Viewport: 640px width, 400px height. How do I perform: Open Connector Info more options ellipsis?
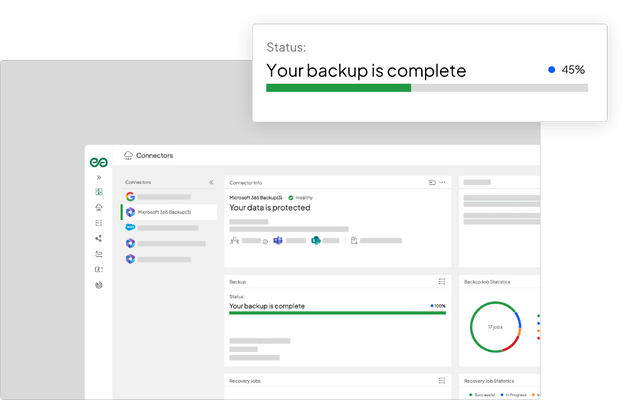[x=442, y=182]
